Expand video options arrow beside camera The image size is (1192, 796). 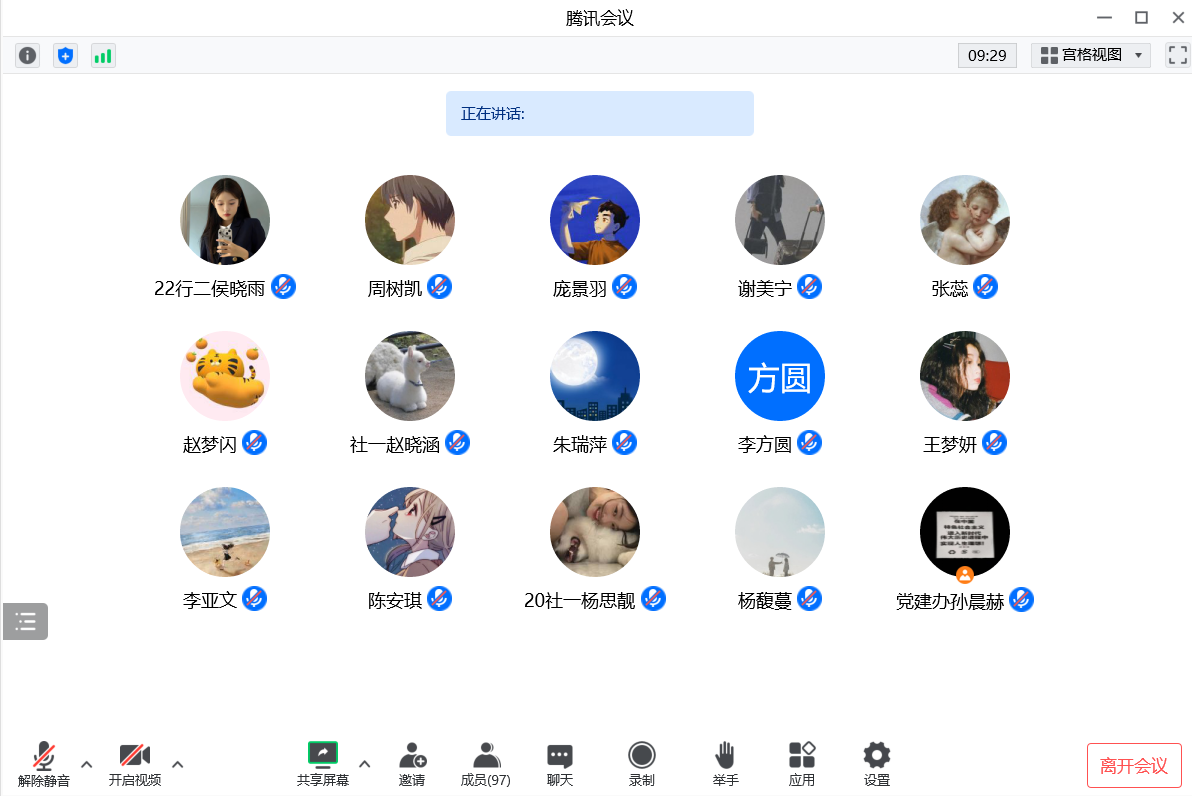pyautogui.click(x=178, y=765)
